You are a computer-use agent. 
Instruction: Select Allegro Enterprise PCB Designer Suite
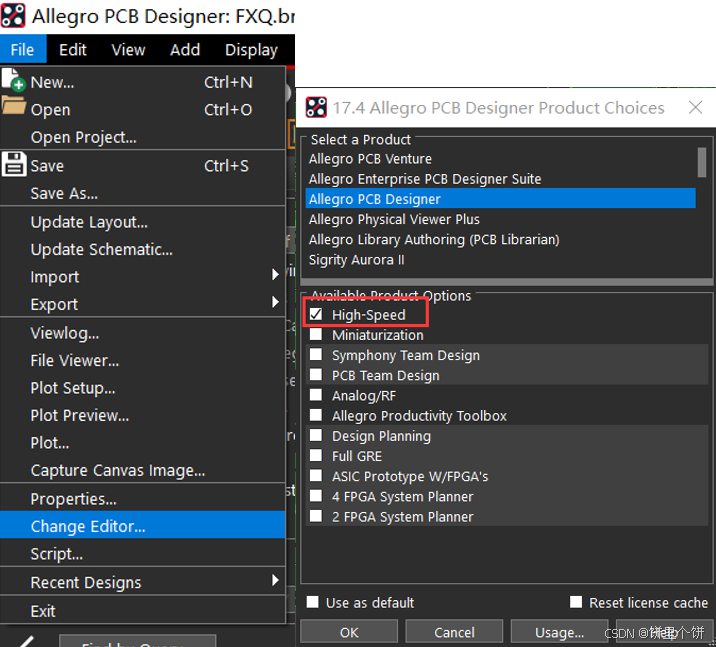(500, 179)
